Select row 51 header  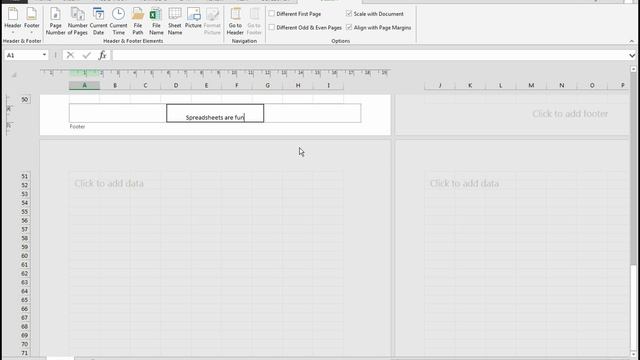(x=24, y=176)
